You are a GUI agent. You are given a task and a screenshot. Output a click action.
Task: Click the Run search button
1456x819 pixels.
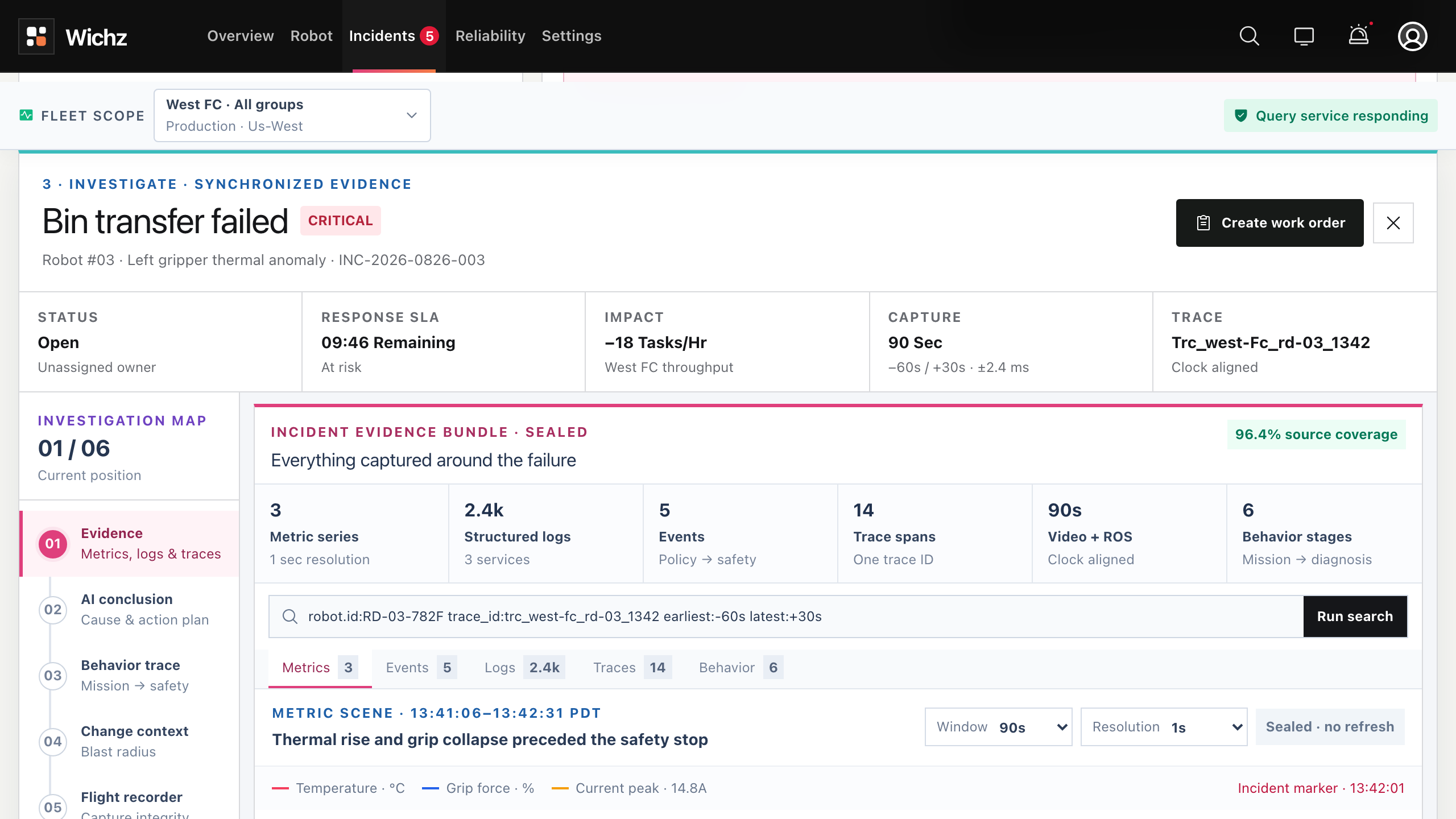click(1355, 617)
